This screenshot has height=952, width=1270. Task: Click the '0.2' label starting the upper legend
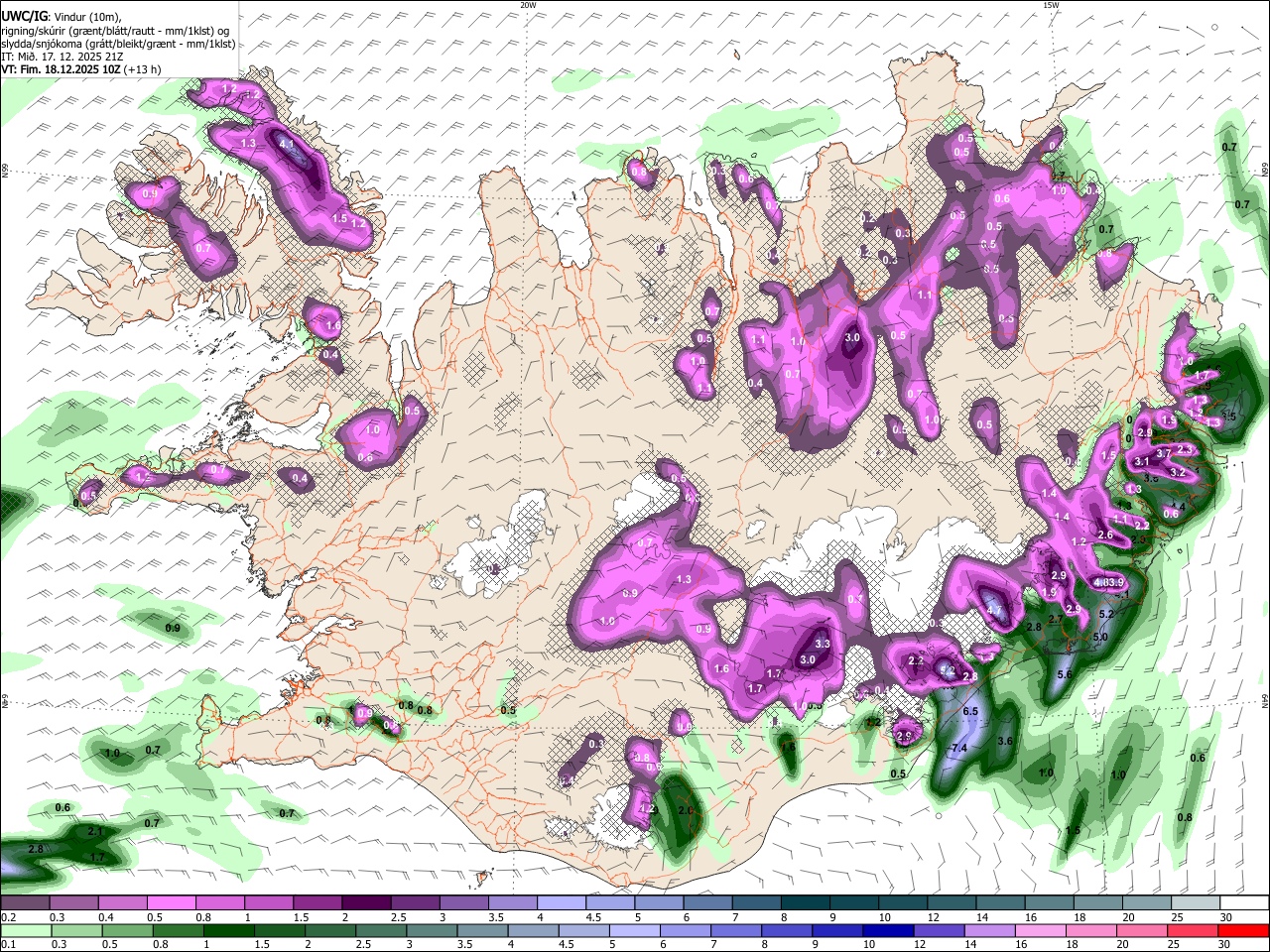pos(8,918)
